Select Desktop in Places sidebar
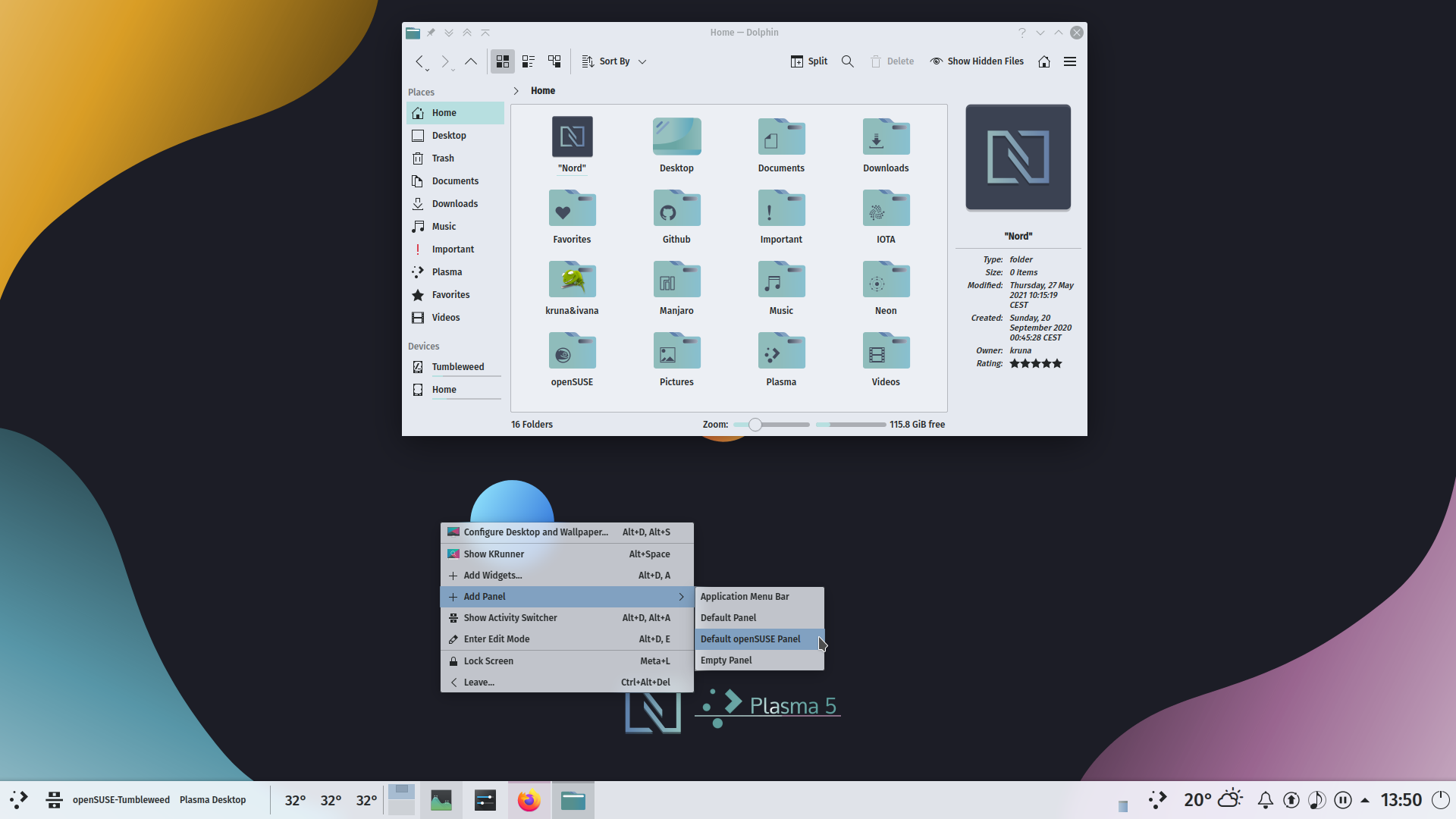 (x=455, y=136)
